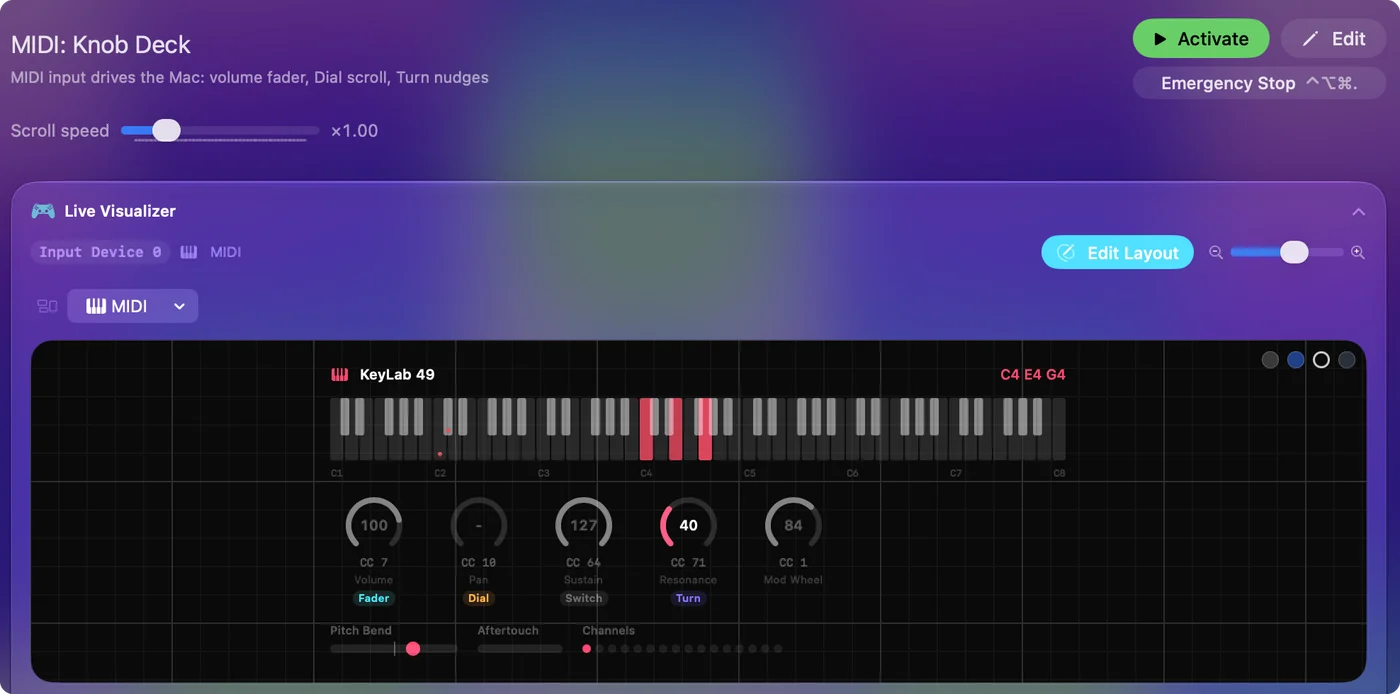Click the C2 octave label
This screenshot has height=694, width=1400.
440,473
